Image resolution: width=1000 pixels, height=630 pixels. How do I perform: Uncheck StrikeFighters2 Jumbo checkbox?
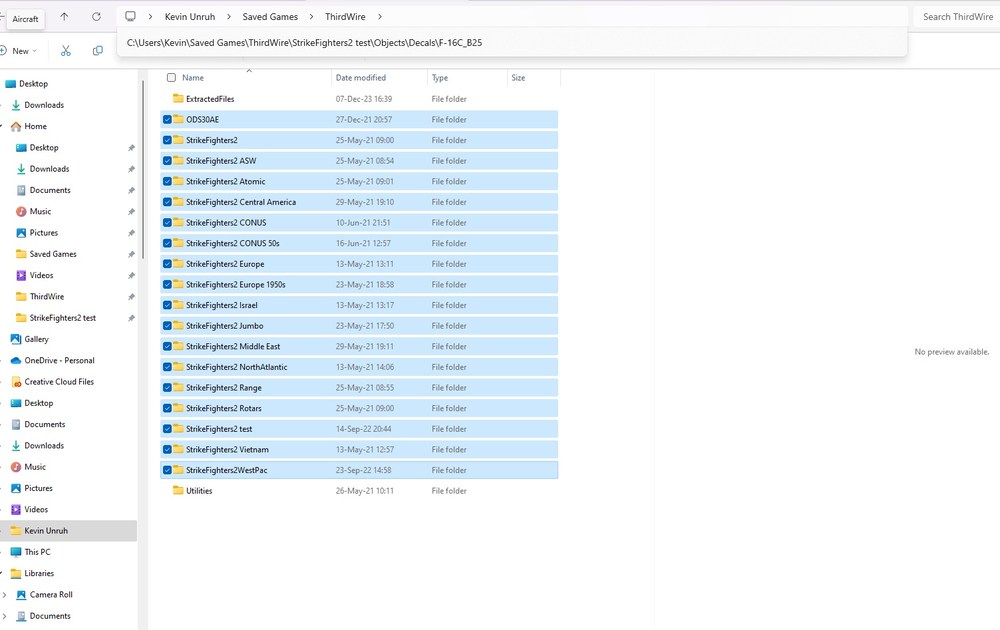(167, 326)
